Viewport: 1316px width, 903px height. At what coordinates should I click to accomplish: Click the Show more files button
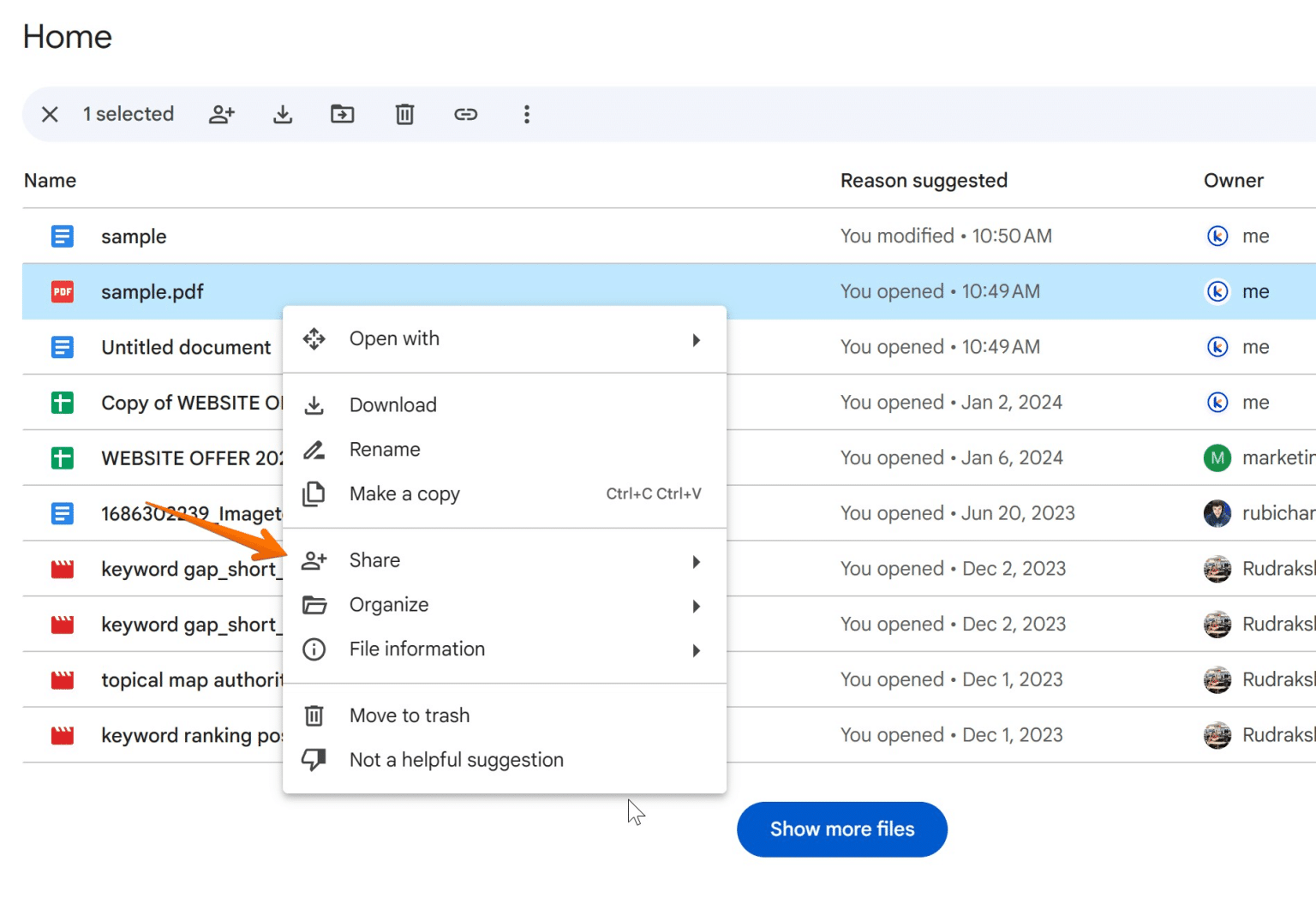coord(841,828)
